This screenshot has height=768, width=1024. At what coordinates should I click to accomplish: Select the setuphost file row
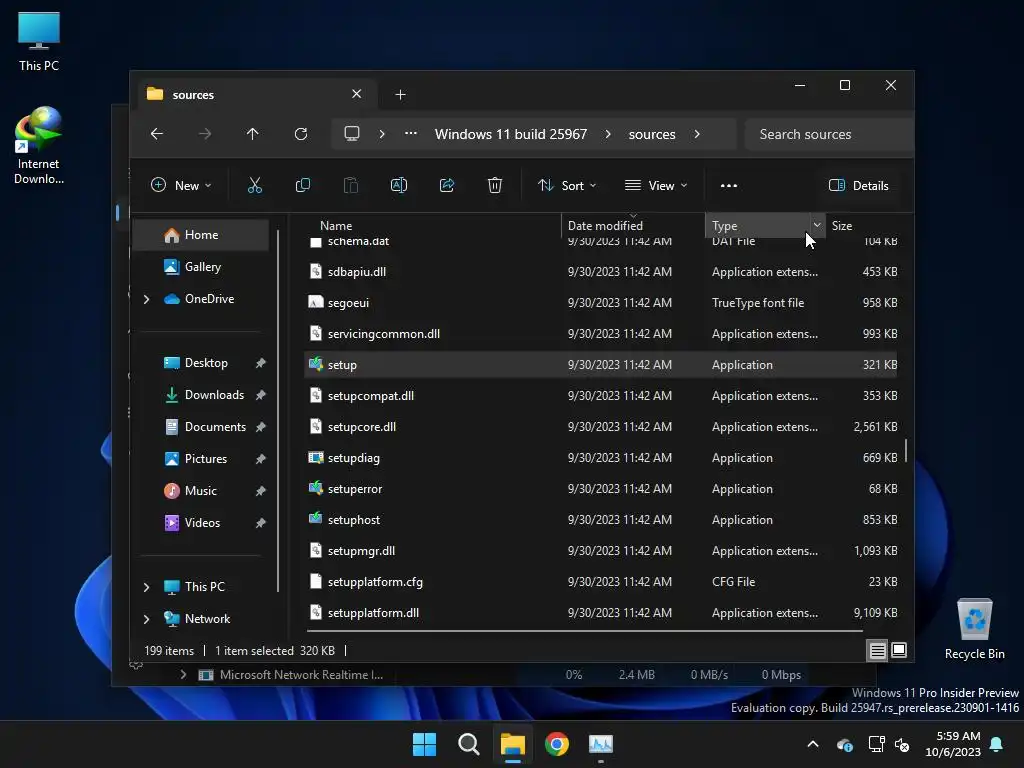coord(600,520)
